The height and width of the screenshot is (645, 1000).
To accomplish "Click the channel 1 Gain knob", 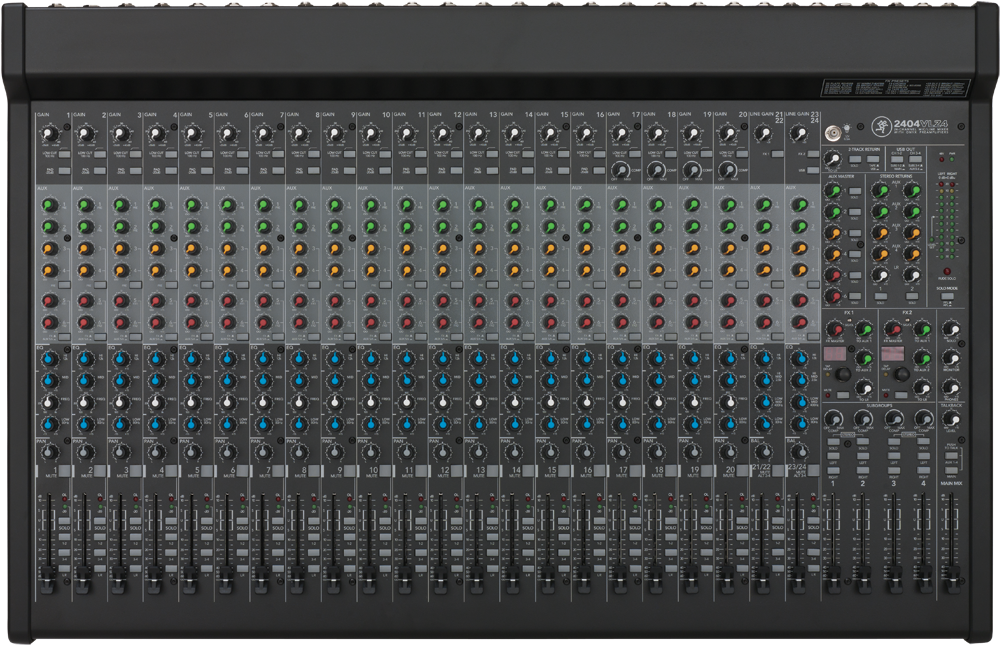I will tap(47, 134).
